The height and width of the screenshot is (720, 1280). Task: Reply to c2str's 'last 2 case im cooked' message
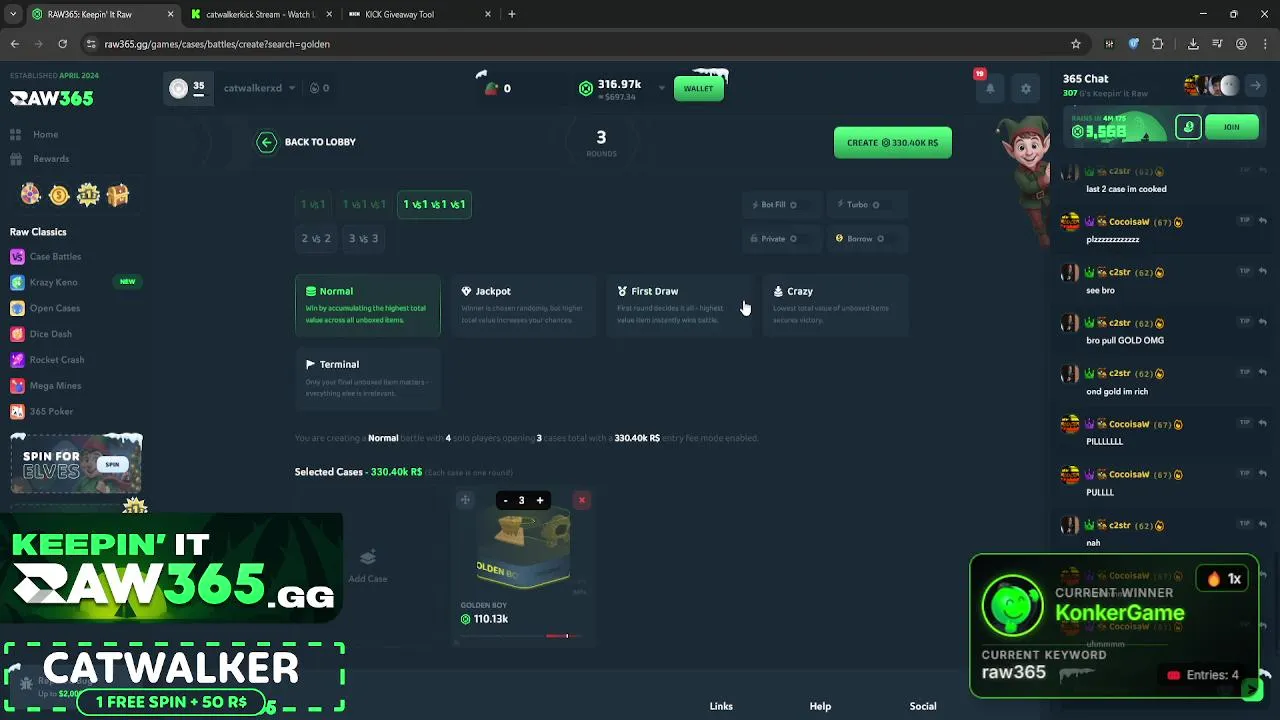(1263, 171)
